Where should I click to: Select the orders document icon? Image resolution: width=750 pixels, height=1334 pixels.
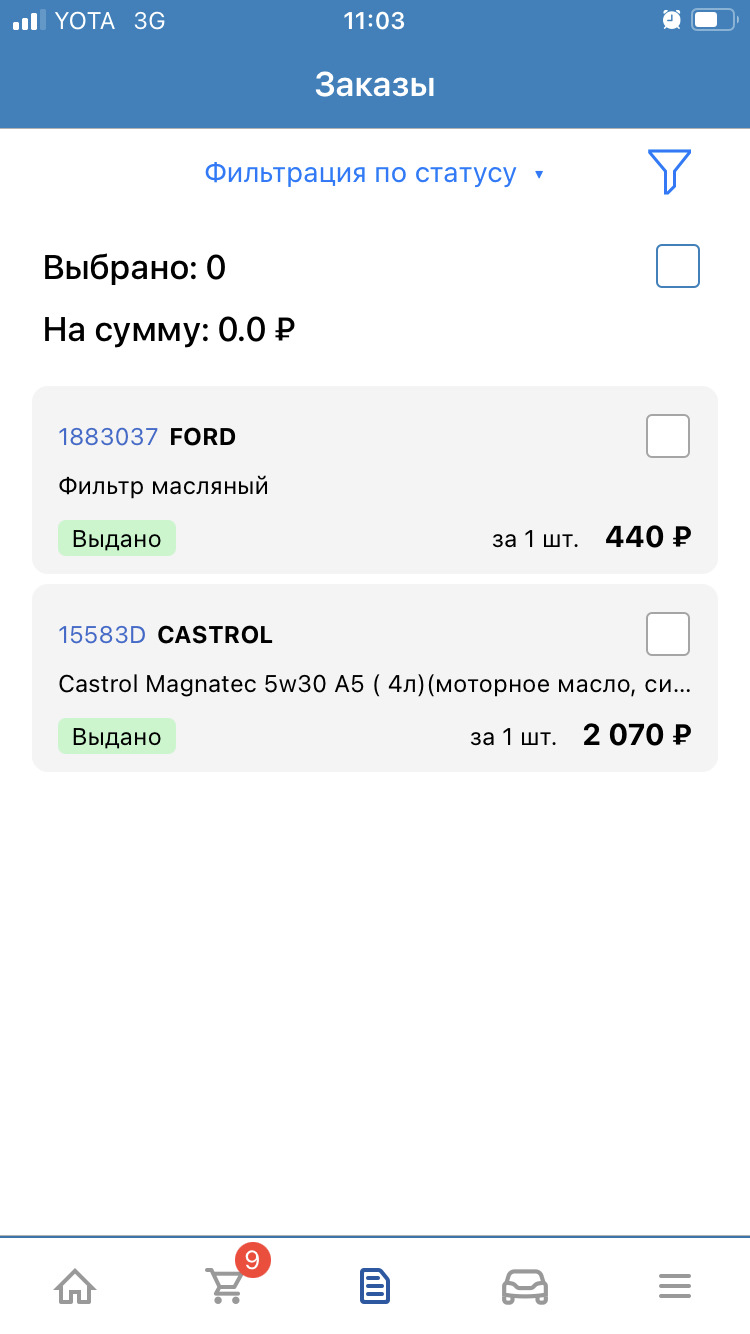point(375,1286)
